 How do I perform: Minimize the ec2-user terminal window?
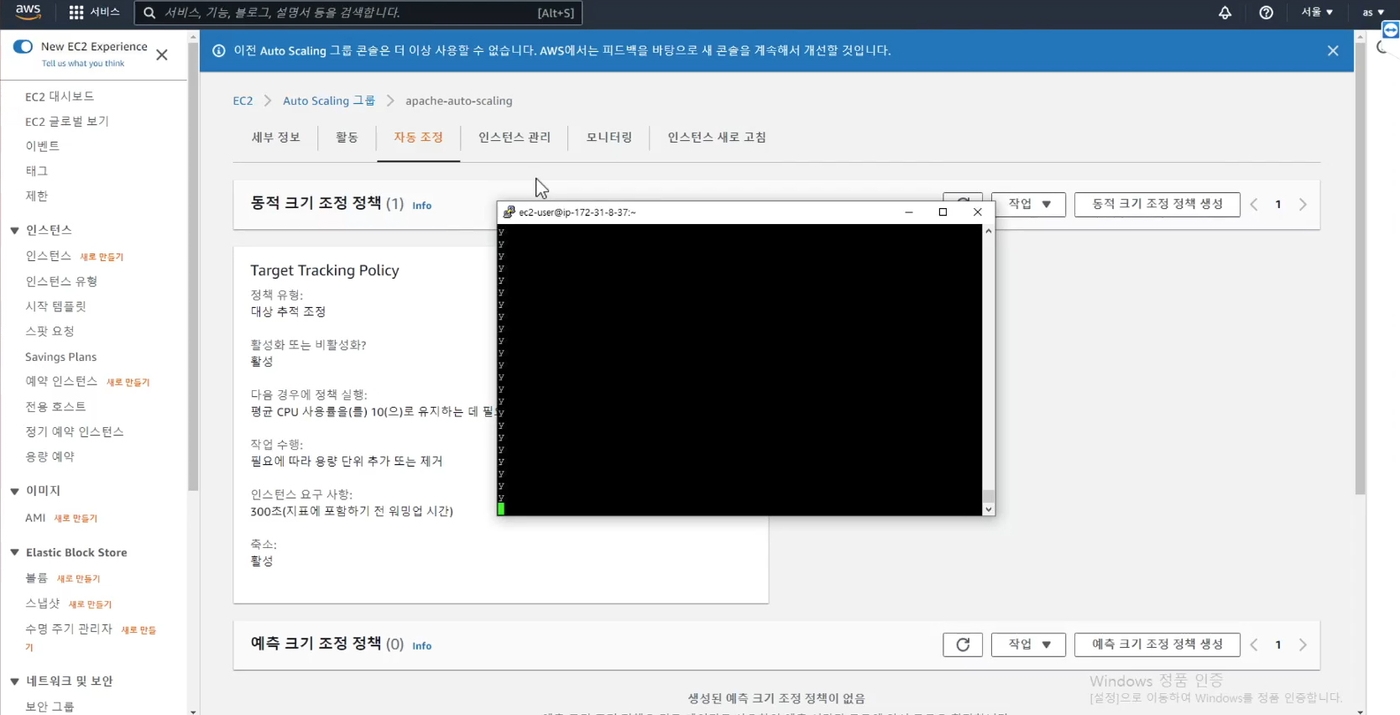click(909, 212)
